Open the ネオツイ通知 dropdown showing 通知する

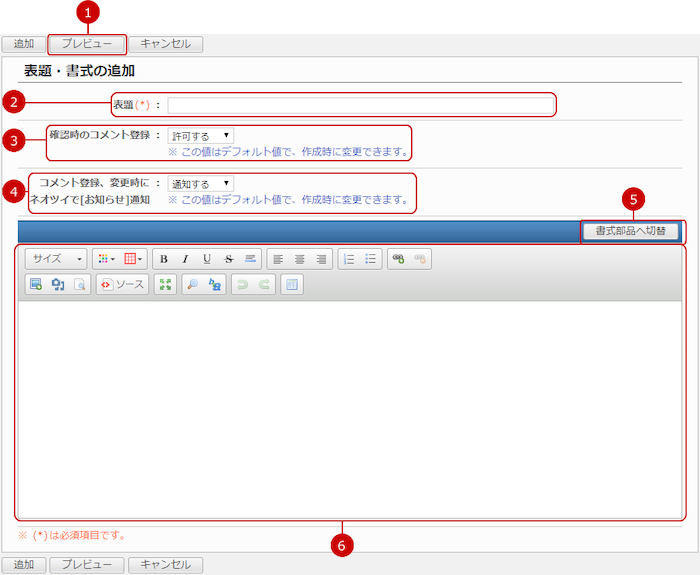coord(200,184)
